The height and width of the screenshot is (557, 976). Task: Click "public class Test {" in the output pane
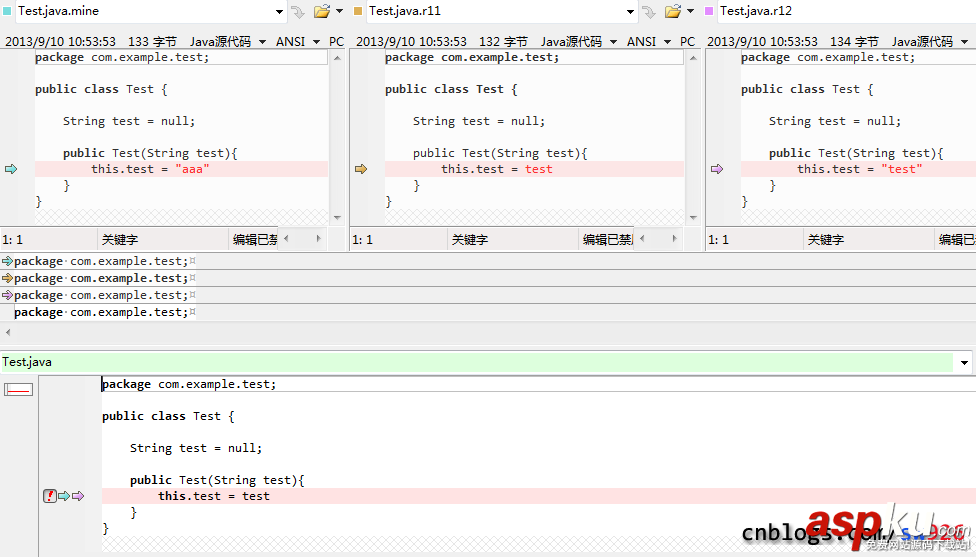(x=168, y=416)
